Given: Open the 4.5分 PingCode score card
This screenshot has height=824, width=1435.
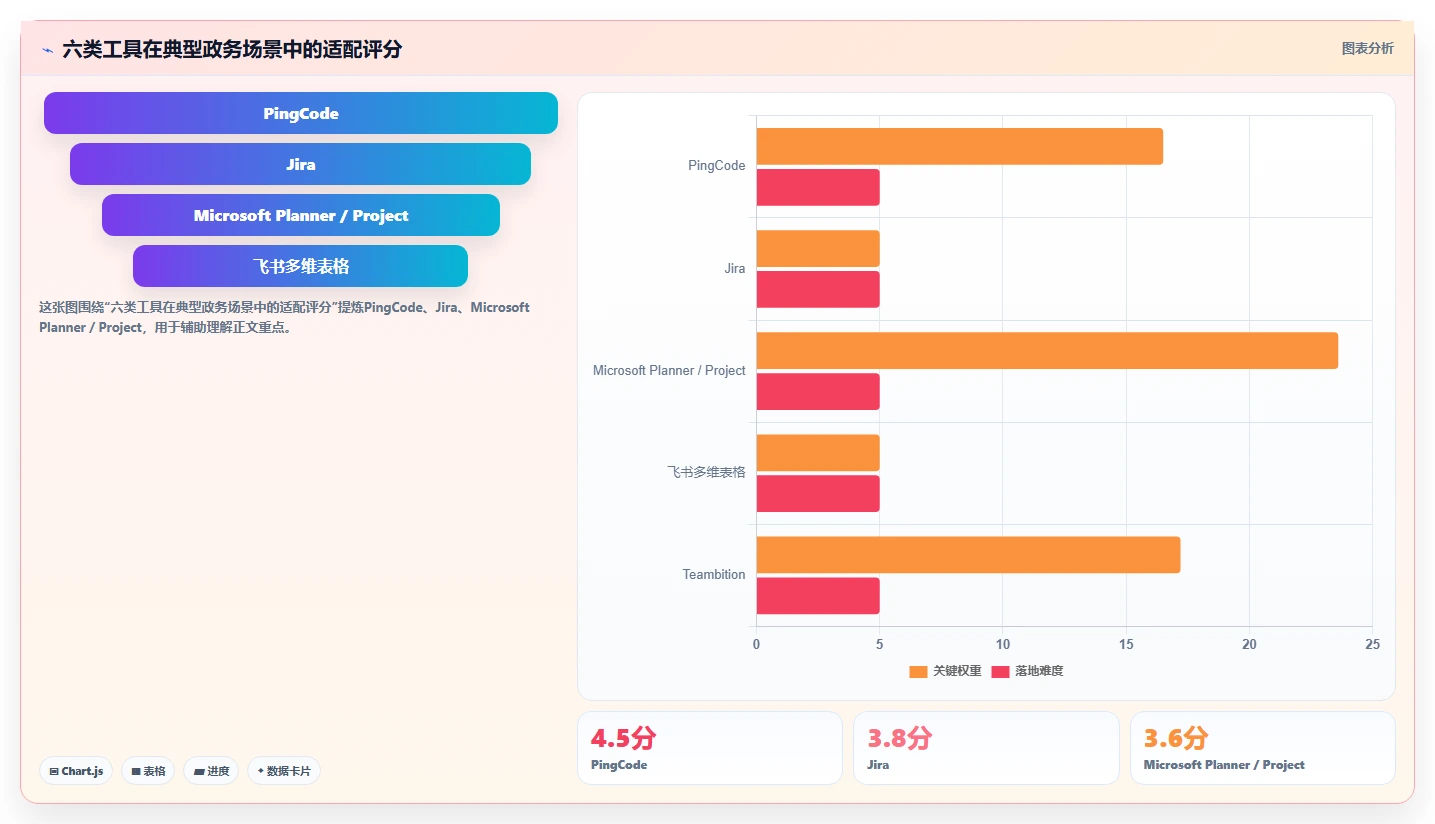Looking at the screenshot, I should (x=710, y=748).
